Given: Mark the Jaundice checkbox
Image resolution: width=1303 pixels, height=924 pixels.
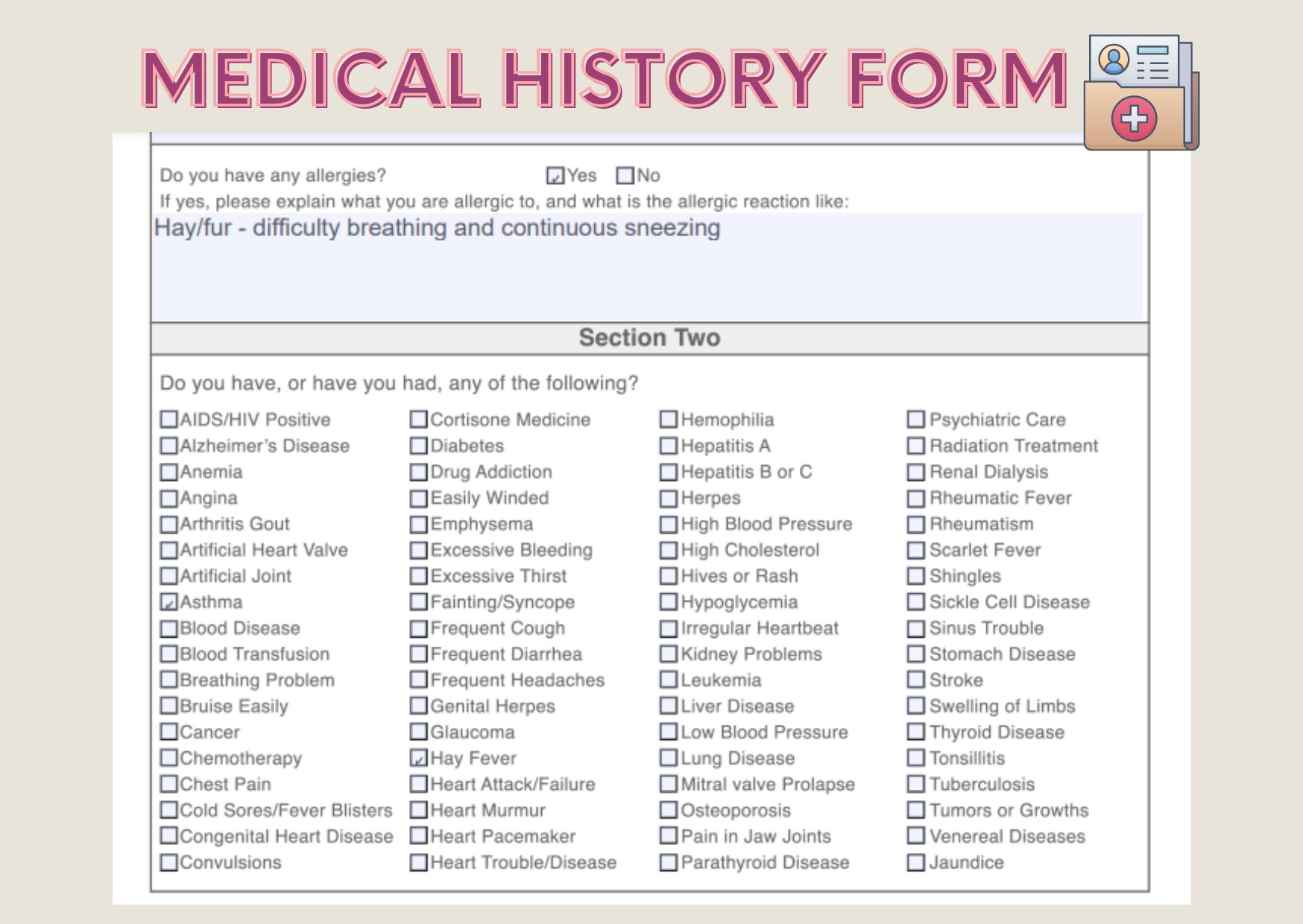Looking at the screenshot, I should (916, 863).
